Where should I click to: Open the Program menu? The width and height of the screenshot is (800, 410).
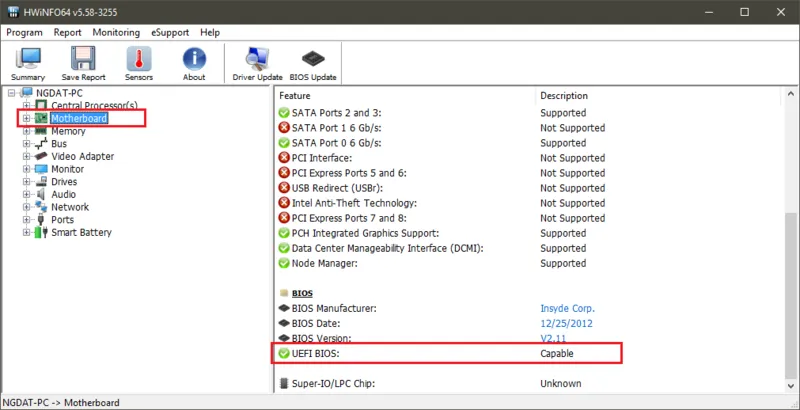[24, 32]
